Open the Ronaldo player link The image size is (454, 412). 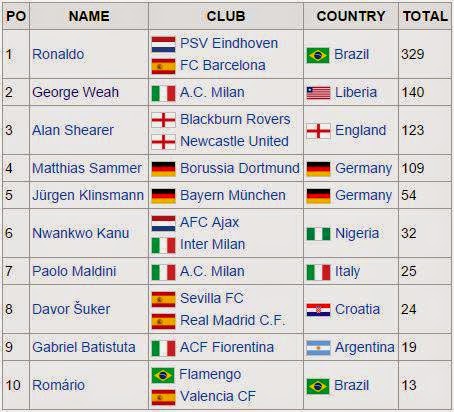click(x=58, y=54)
